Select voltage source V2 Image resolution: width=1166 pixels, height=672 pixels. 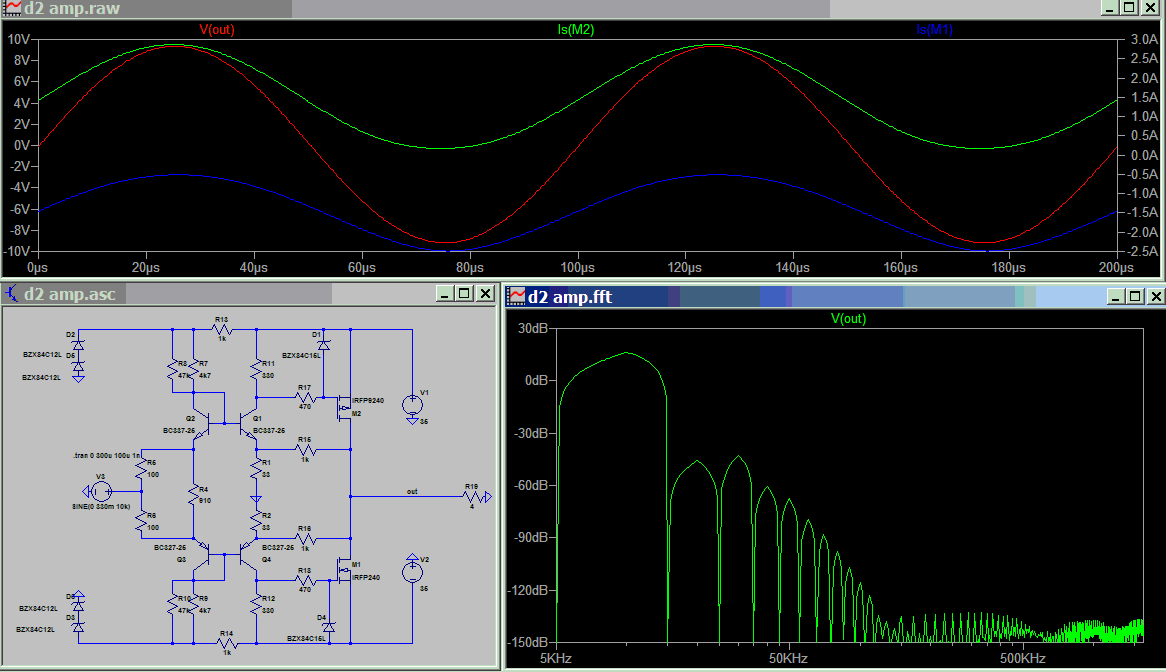pos(413,572)
